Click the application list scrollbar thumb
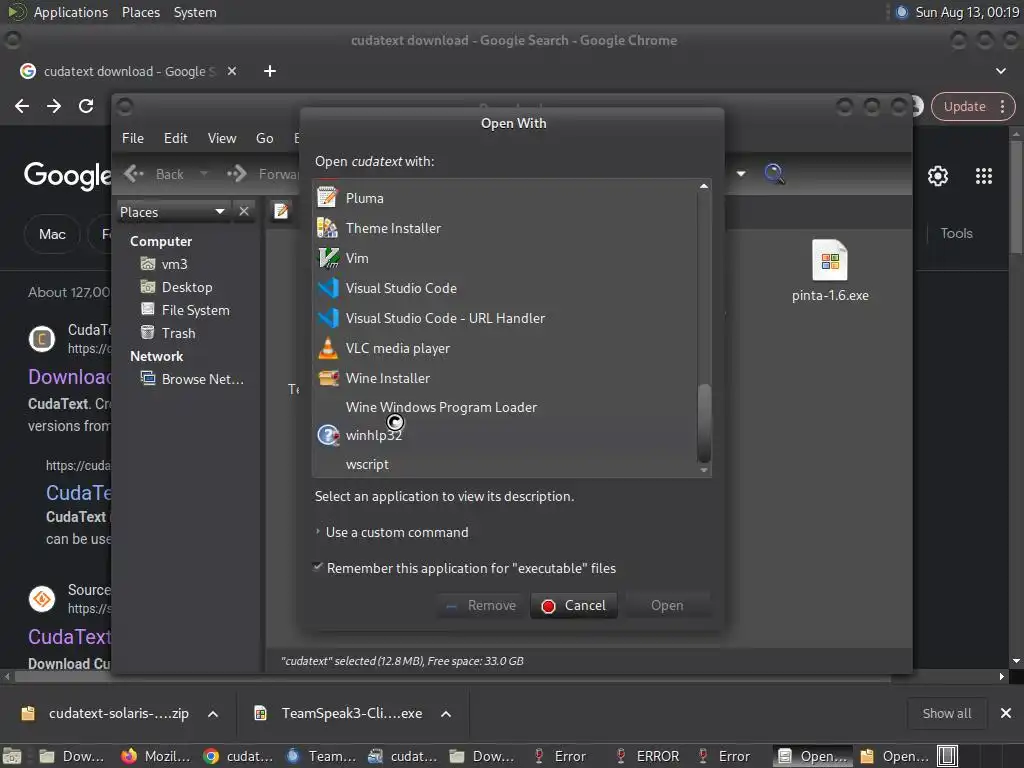The height and width of the screenshot is (768, 1024). point(703,423)
